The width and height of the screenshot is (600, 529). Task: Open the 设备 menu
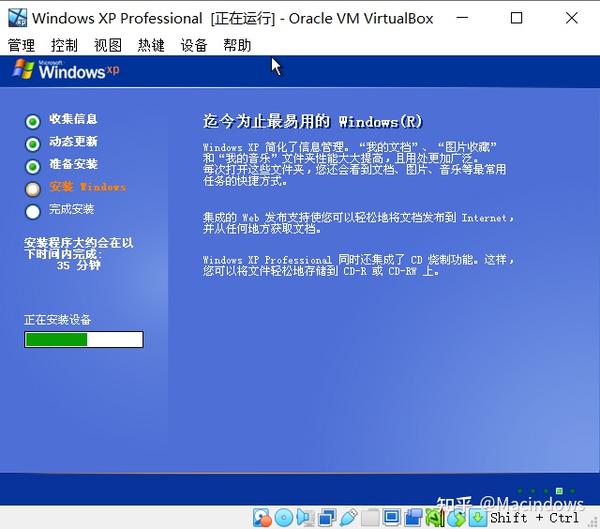(x=194, y=46)
